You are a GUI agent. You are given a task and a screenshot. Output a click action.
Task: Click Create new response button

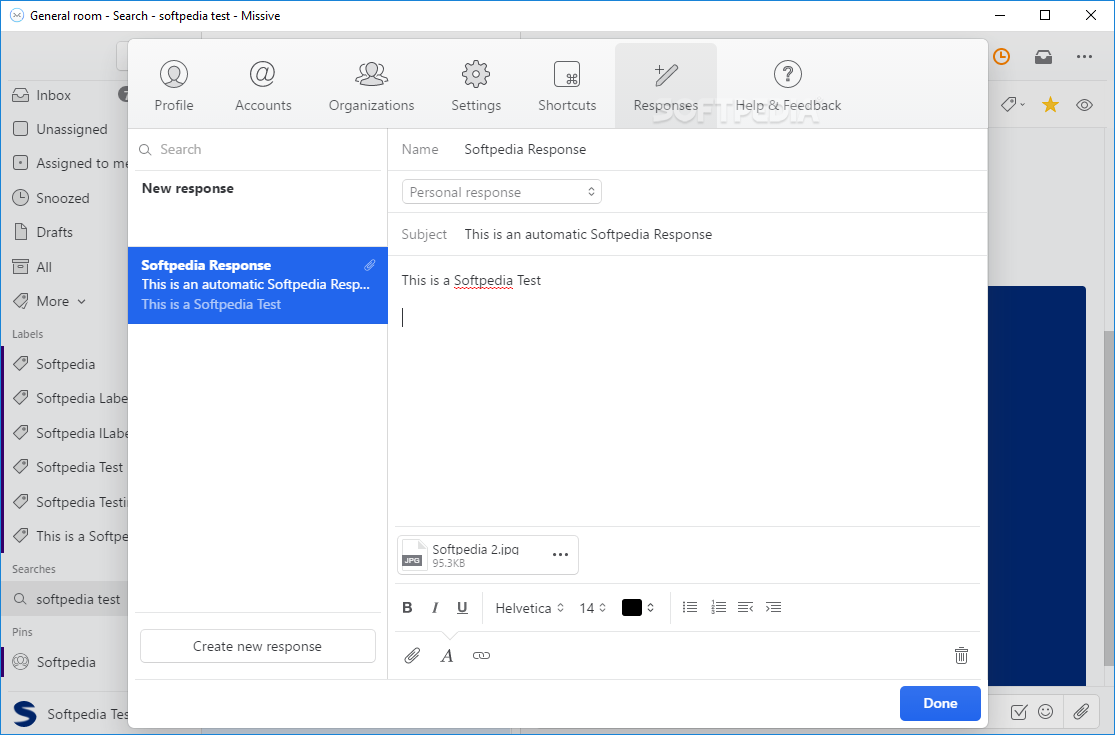tap(257, 646)
